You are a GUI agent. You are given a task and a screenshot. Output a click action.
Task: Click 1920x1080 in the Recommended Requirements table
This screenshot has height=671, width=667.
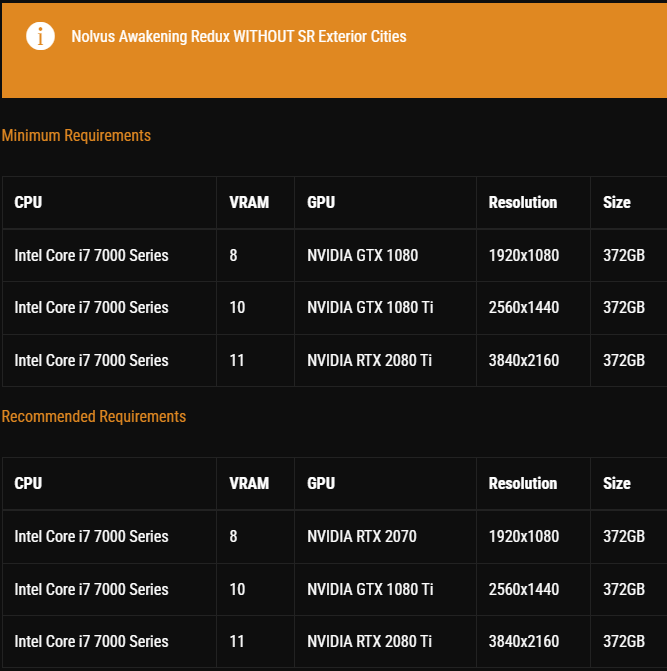pos(524,537)
